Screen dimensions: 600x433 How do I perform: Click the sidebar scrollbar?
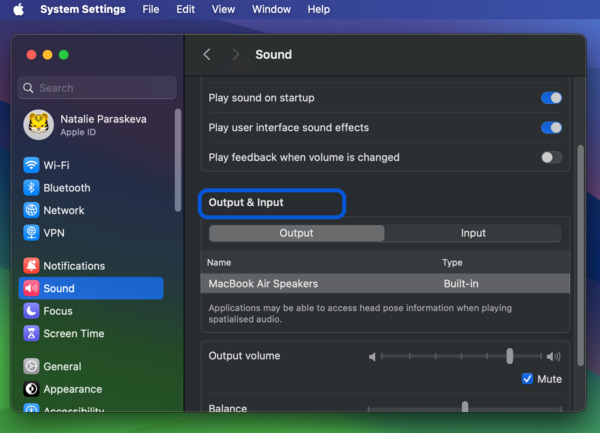point(178,160)
